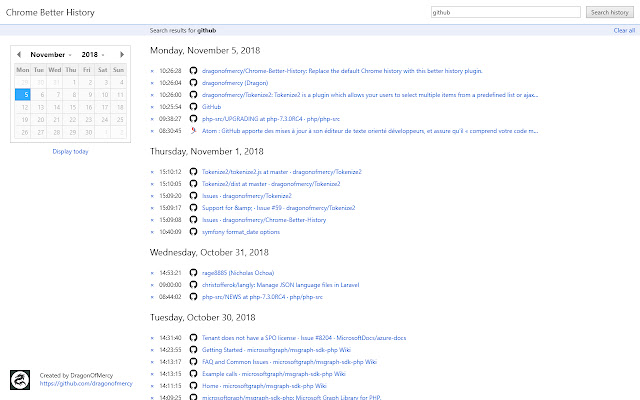Delete the 08:44:02 history entry
640x400 pixels.
click(152, 297)
